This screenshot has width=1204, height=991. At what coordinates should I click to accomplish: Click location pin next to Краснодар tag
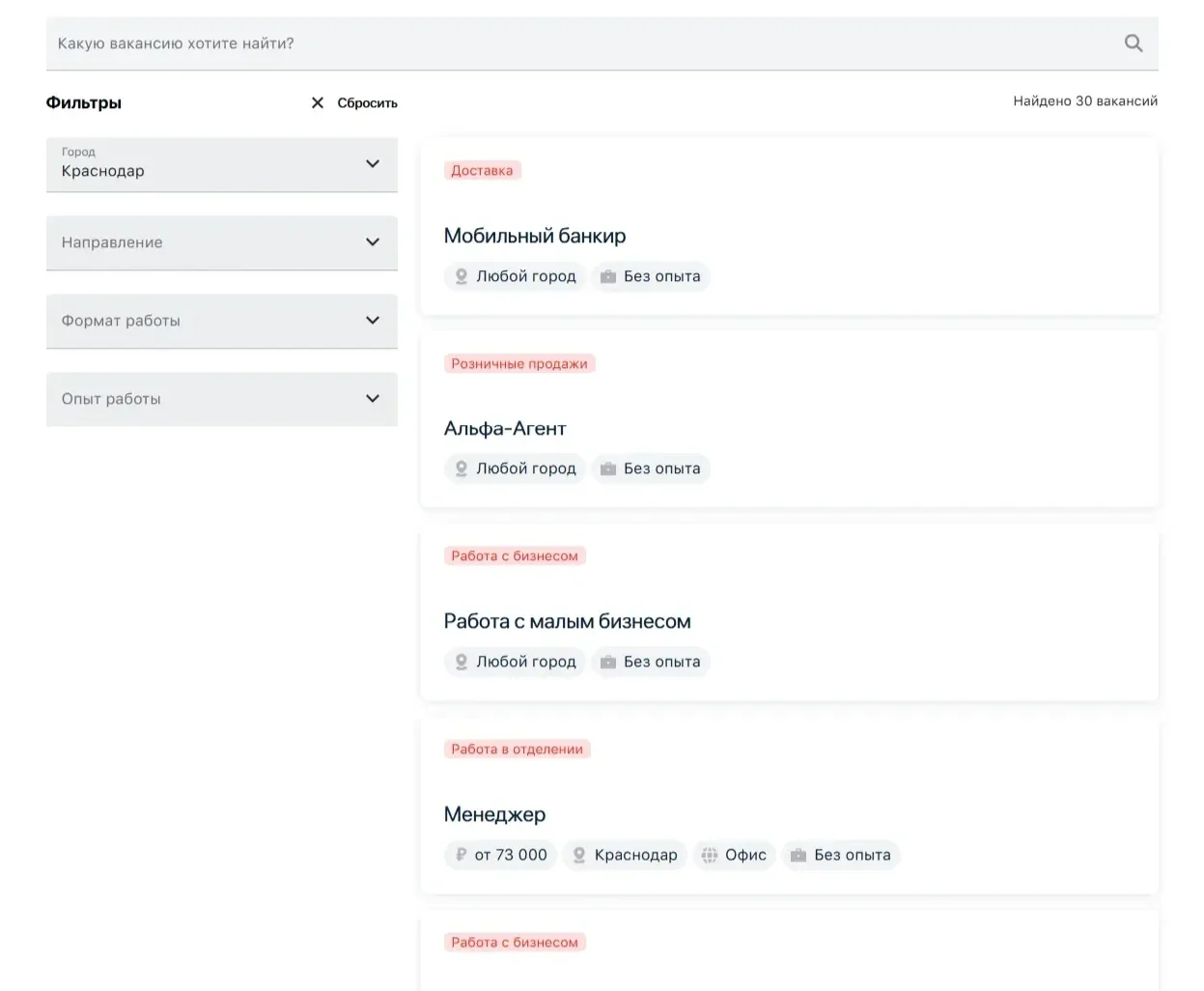click(x=579, y=855)
